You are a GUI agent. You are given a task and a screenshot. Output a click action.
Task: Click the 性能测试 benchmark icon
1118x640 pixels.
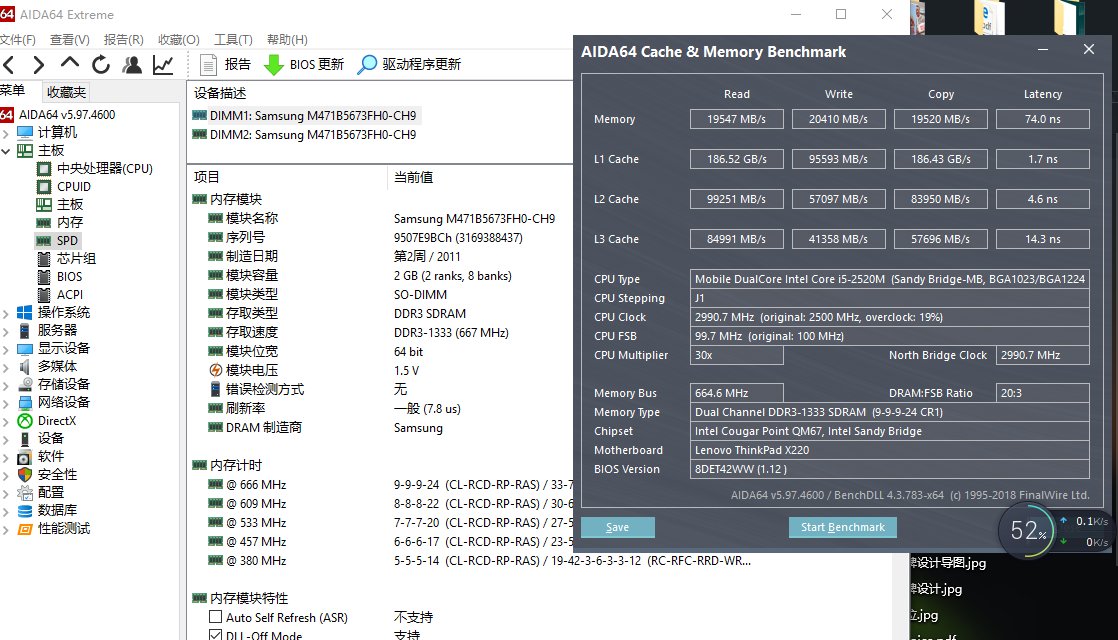(25, 530)
